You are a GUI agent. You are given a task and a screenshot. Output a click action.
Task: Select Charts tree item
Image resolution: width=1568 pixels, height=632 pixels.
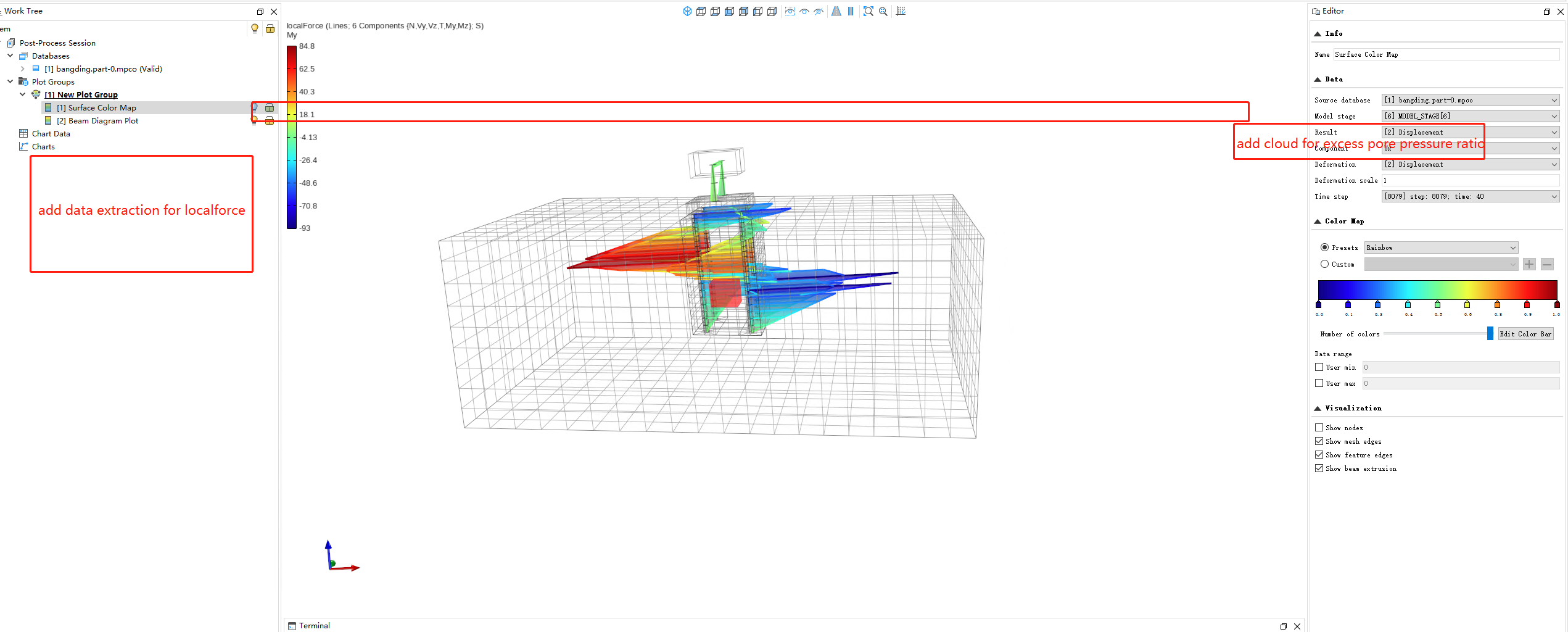[x=43, y=146]
